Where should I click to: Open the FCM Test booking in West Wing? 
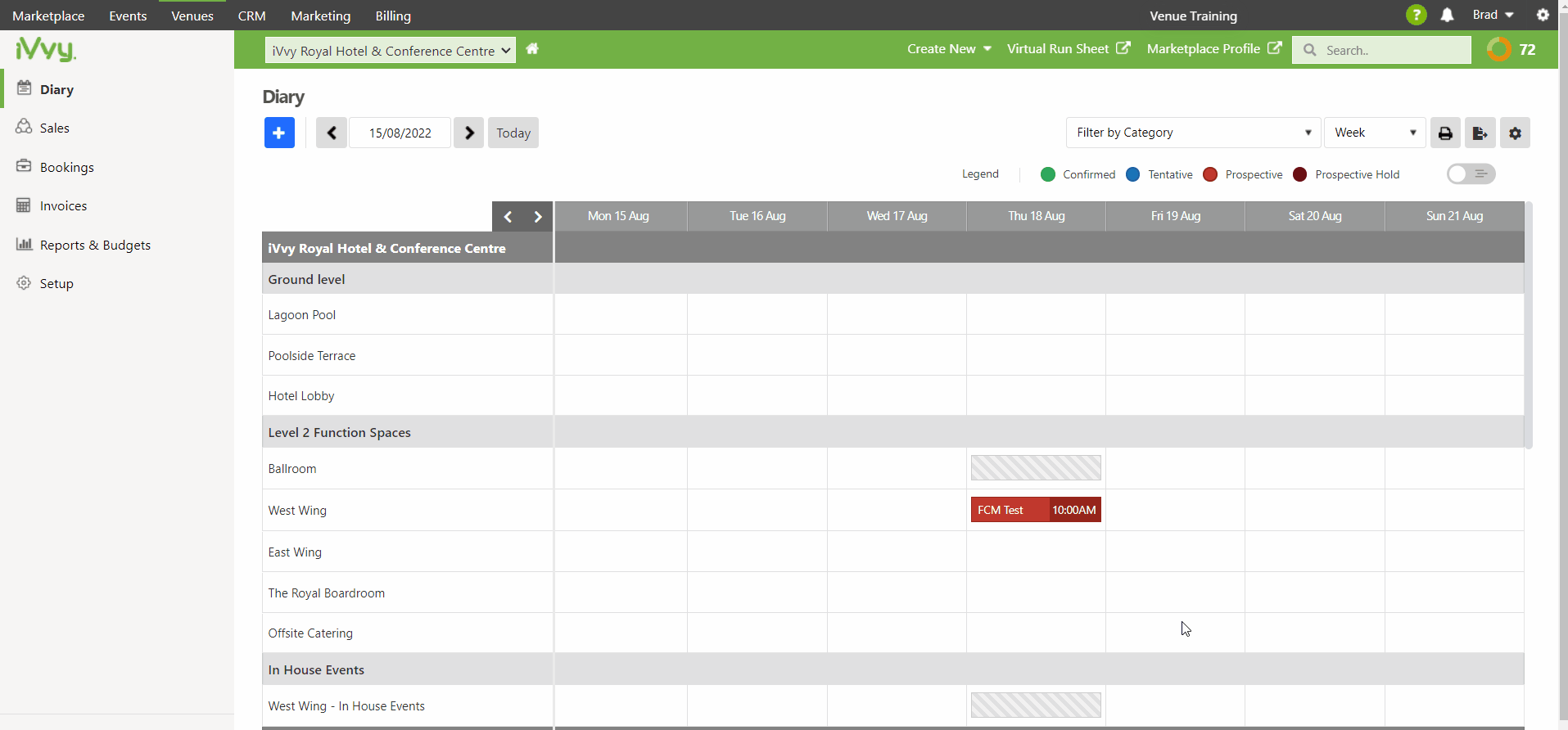pos(1036,510)
